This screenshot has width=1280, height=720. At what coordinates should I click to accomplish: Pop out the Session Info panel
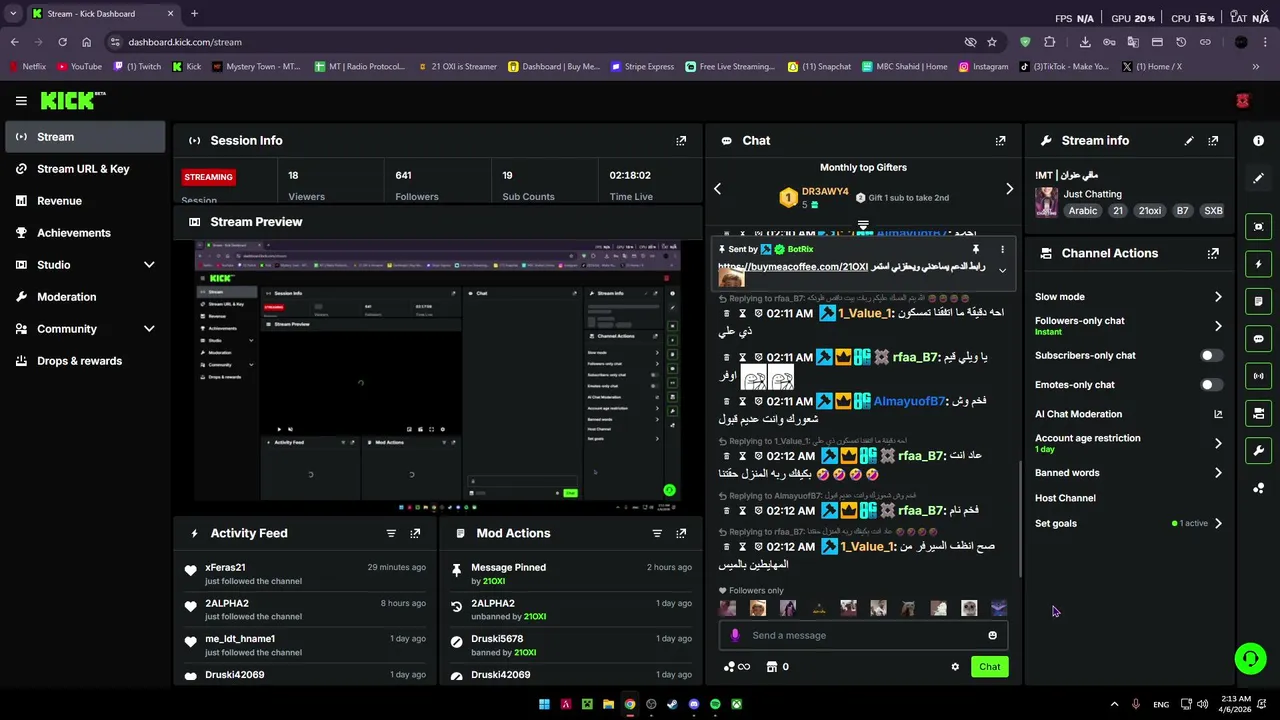(681, 141)
